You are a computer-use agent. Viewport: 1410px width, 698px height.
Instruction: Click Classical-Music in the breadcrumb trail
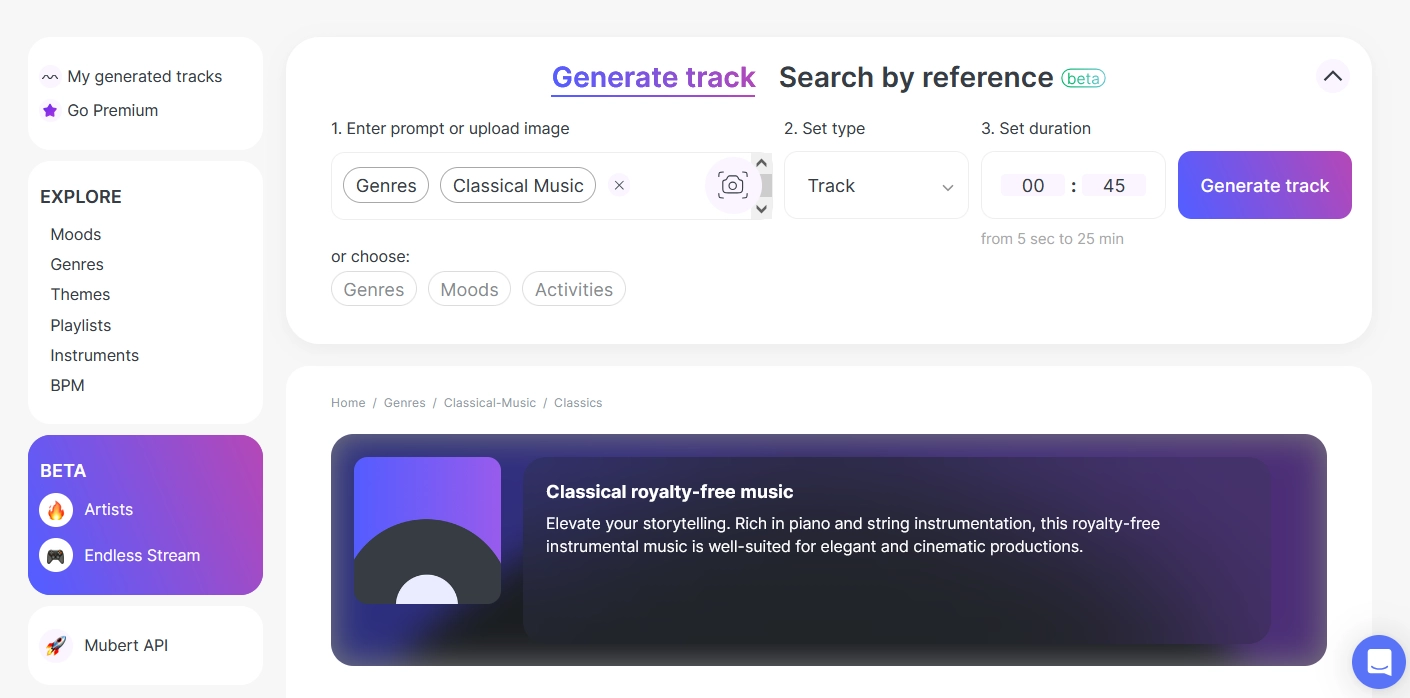489,403
